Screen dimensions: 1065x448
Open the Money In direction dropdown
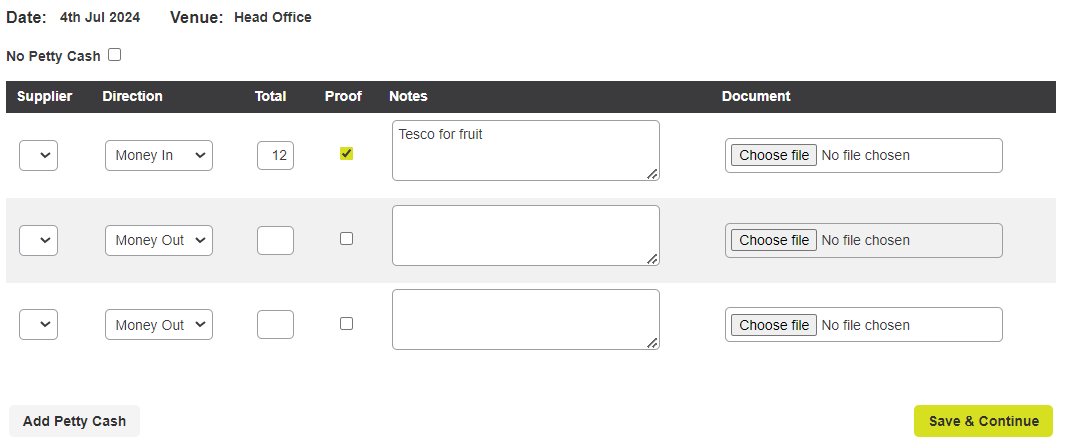click(158, 156)
